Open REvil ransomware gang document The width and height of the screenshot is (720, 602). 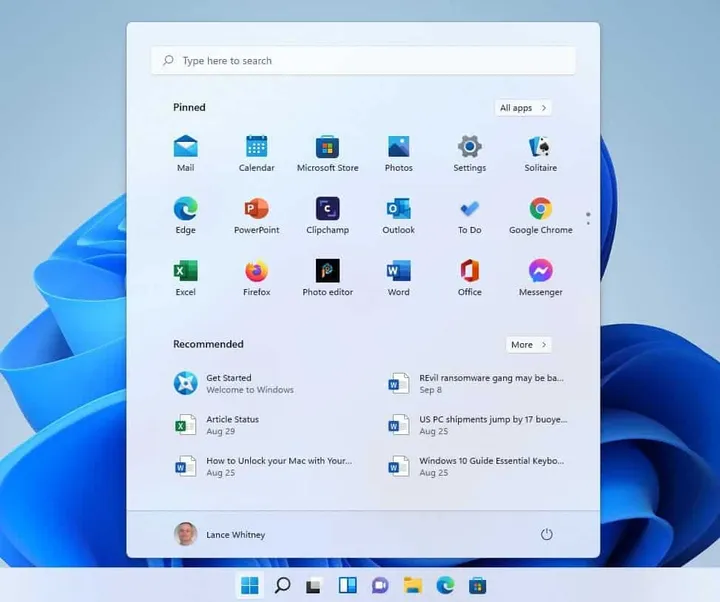477,383
